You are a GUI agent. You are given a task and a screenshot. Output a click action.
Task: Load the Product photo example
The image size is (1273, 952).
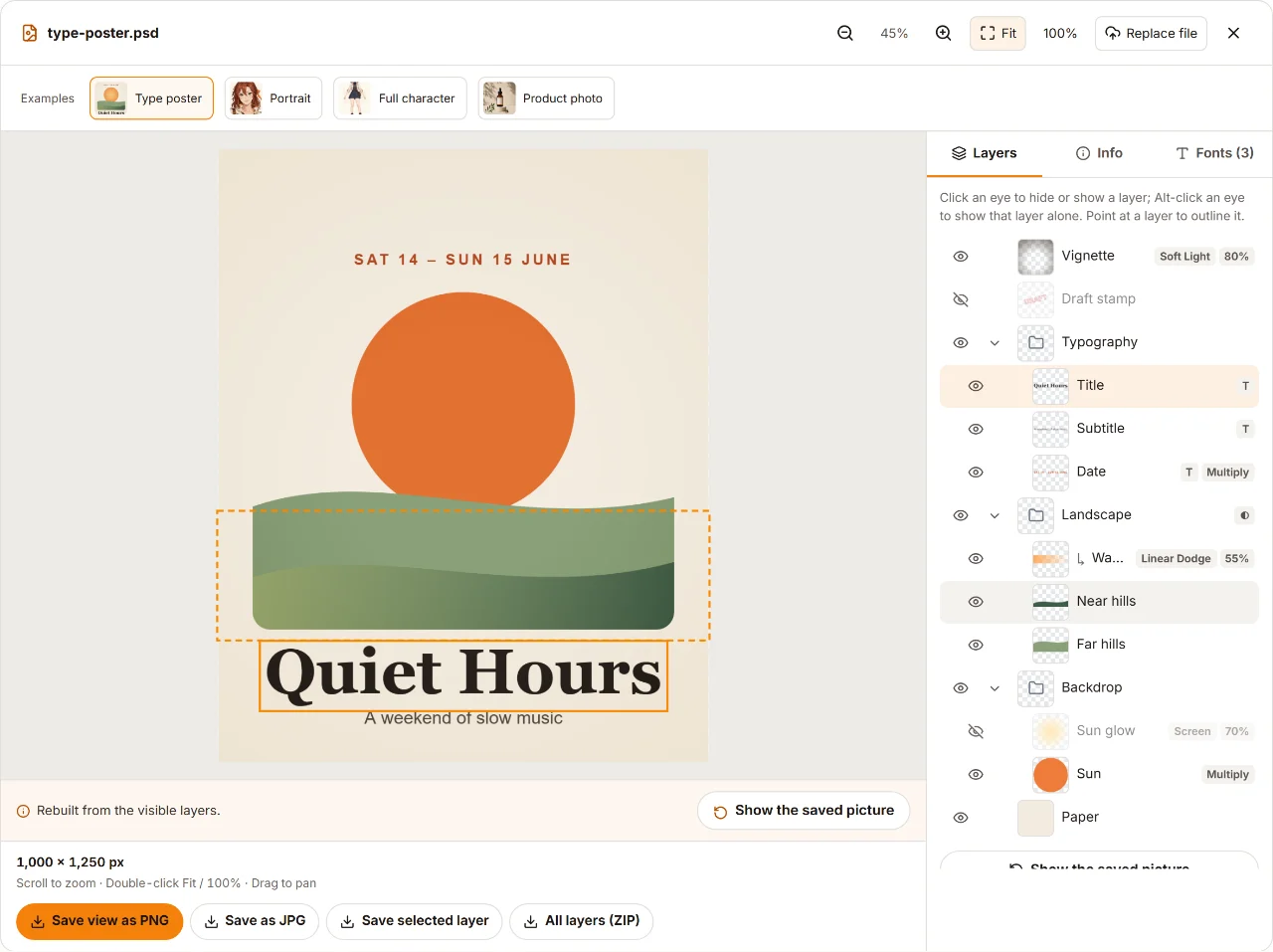click(x=546, y=98)
